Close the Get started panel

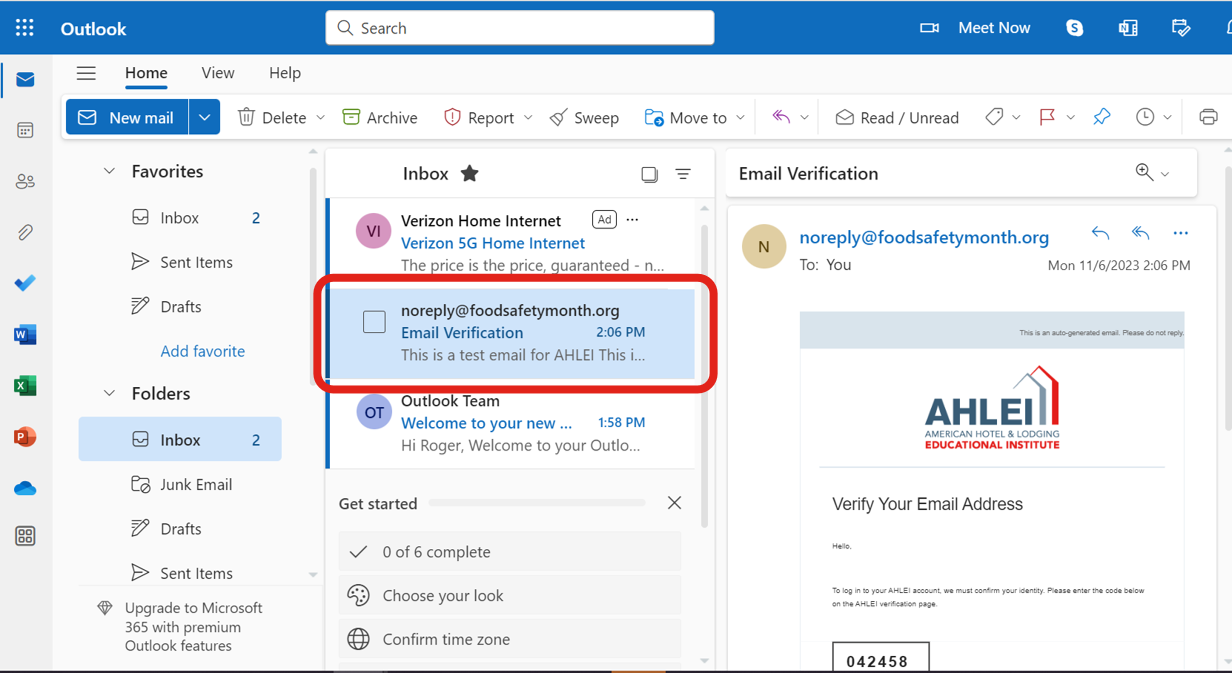tap(674, 503)
